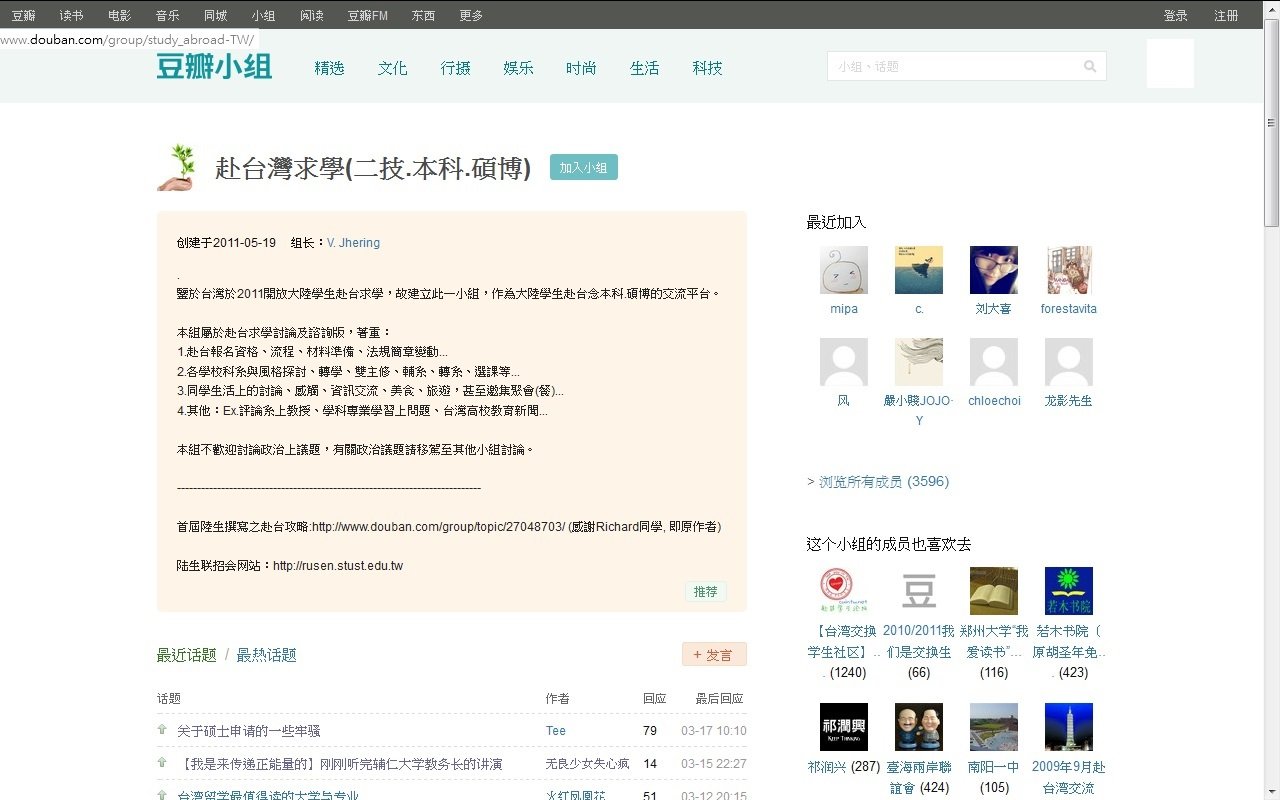Open the 电影 menu item
This screenshot has width=1280, height=800.
click(119, 15)
